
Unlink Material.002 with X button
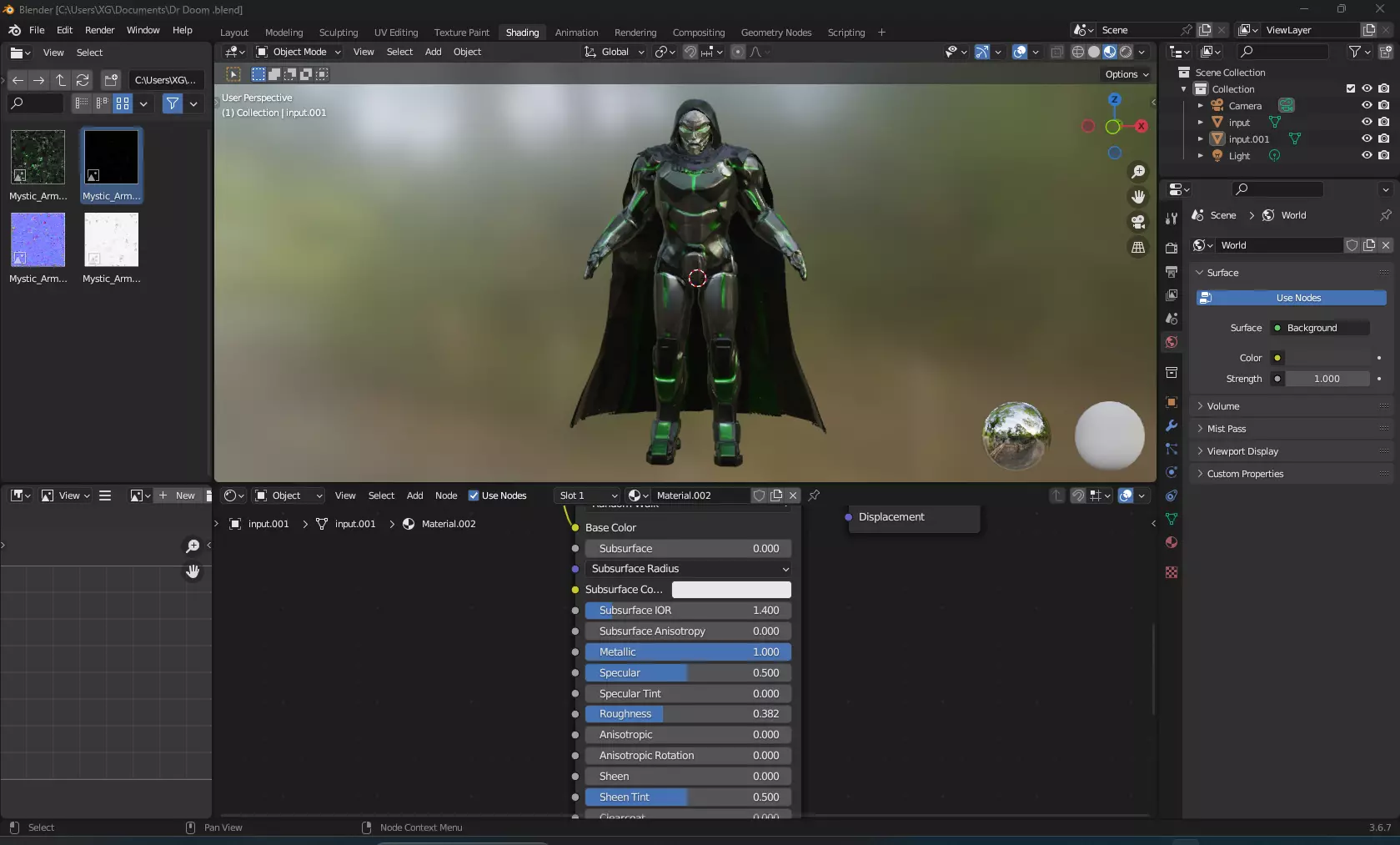(x=793, y=495)
